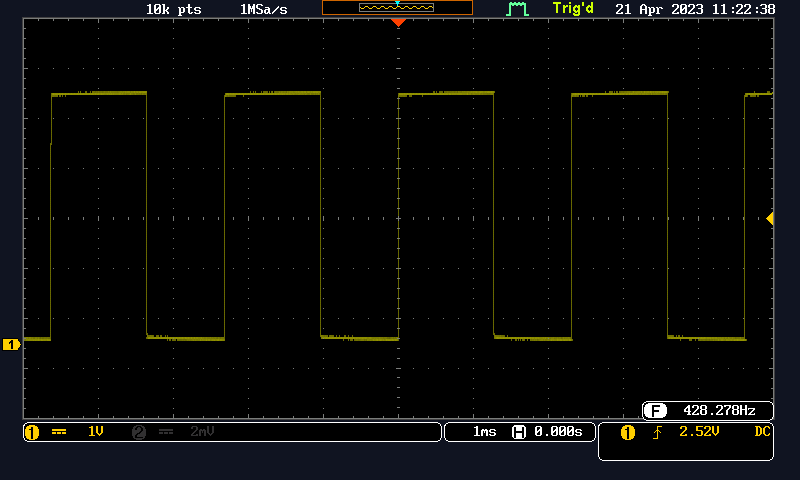Click the rising edge trigger slope icon

pos(657,433)
